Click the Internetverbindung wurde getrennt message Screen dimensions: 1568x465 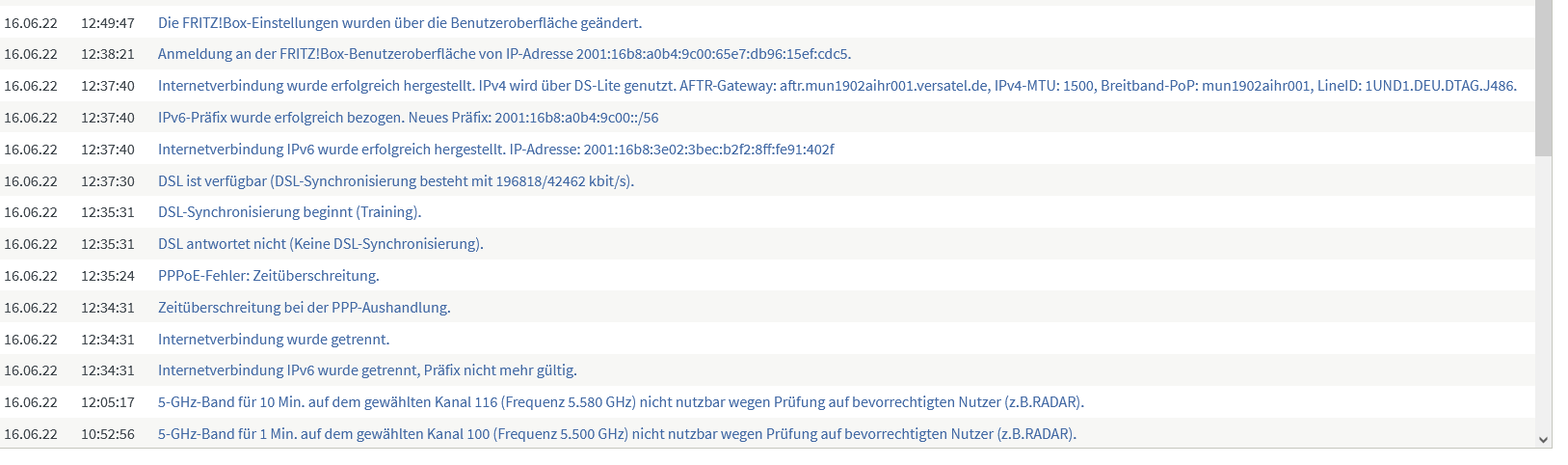(274, 340)
